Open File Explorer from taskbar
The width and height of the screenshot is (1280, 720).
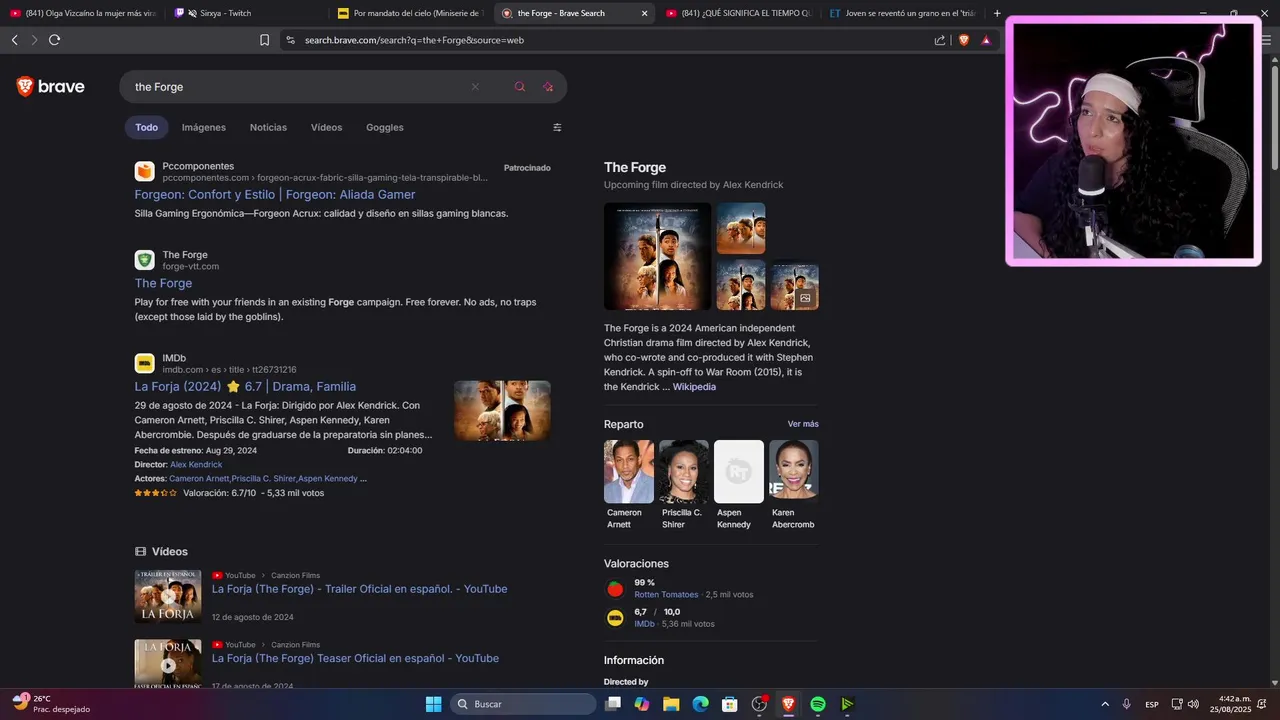click(671, 704)
